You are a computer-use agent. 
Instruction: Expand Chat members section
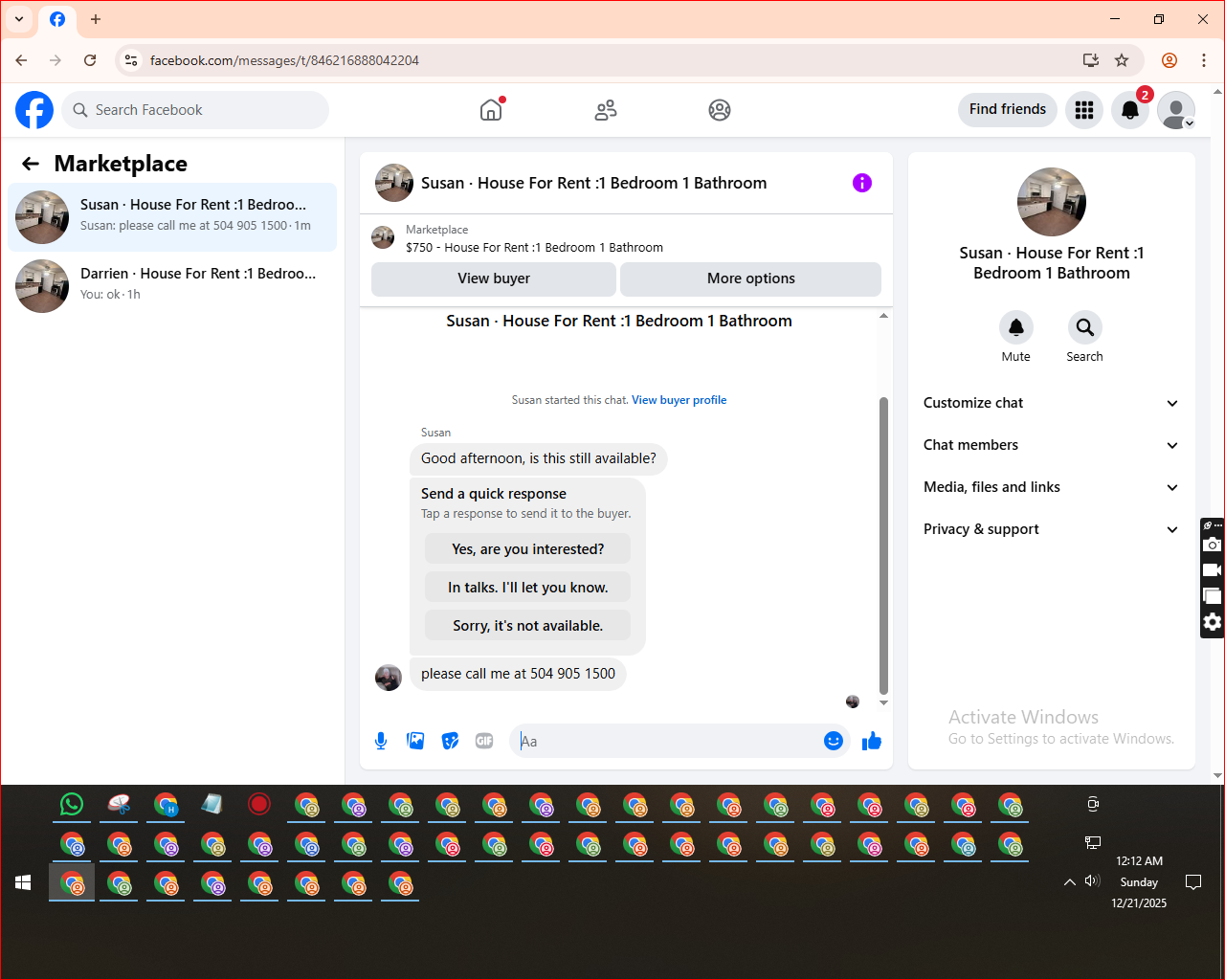tap(1052, 445)
